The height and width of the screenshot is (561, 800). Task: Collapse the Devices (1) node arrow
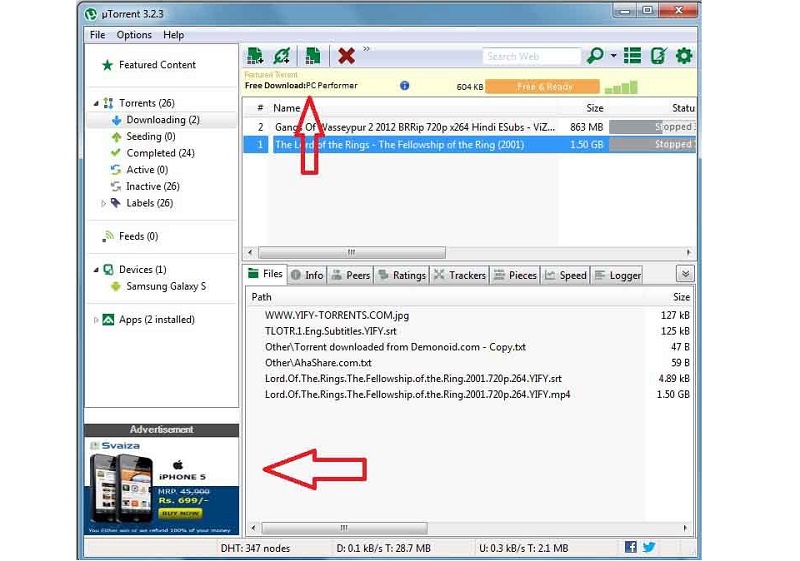pos(96,270)
